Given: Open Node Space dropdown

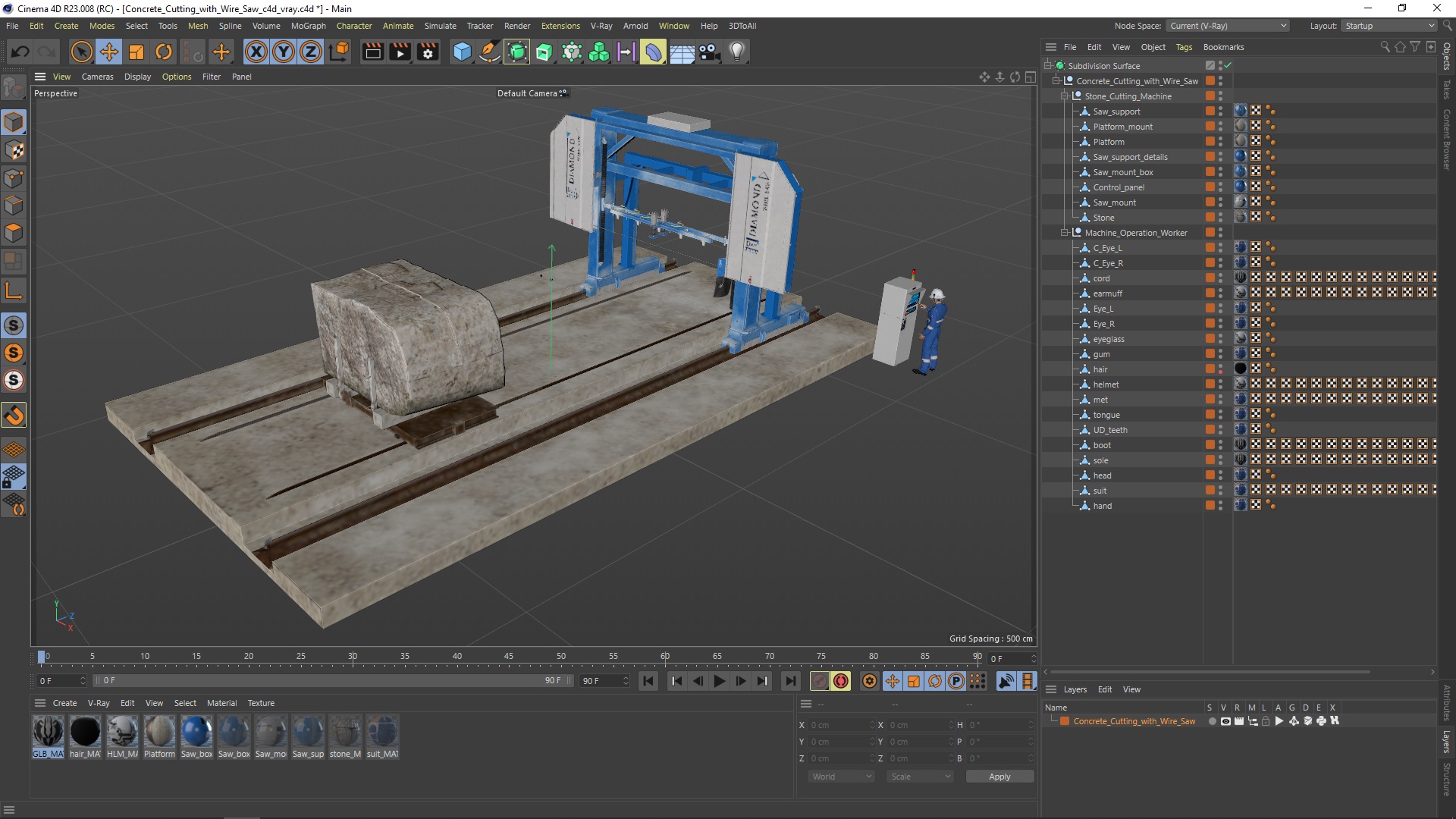Looking at the screenshot, I should coord(1228,26).
